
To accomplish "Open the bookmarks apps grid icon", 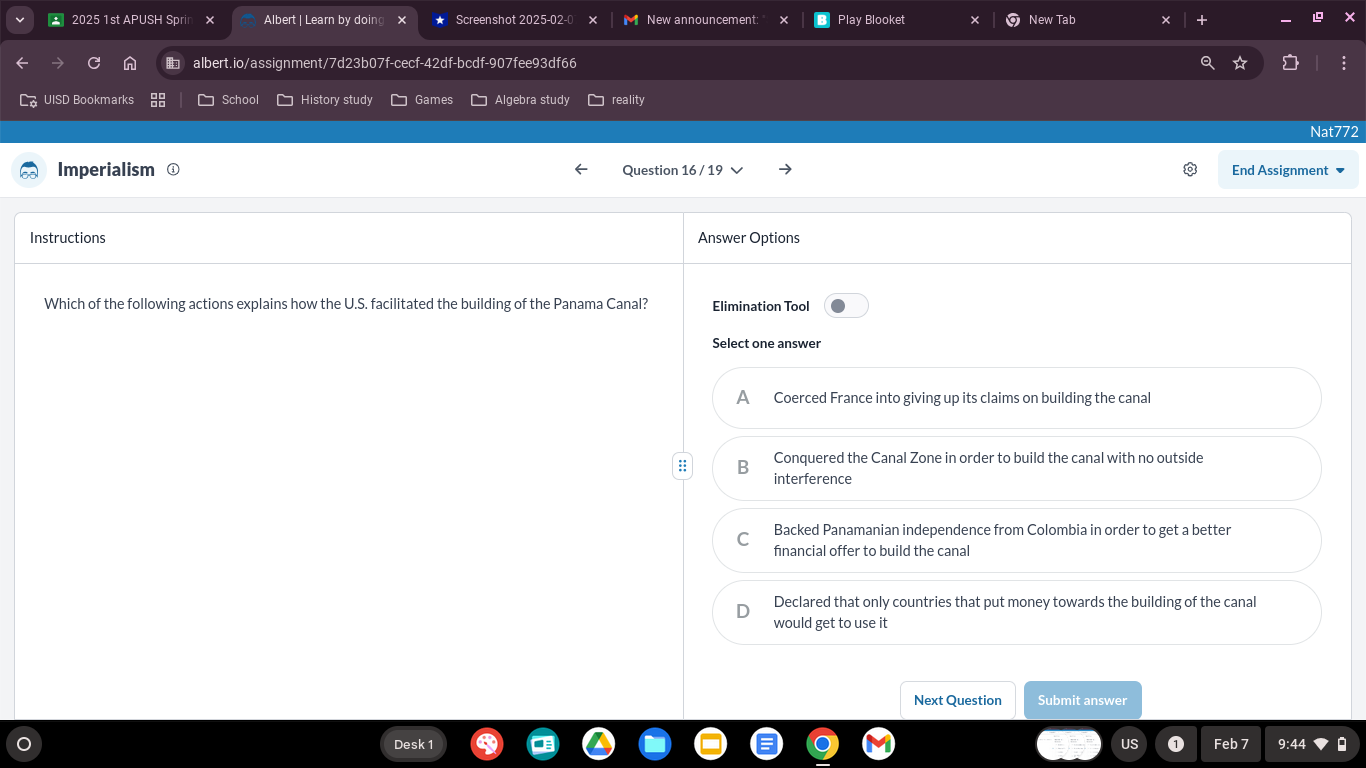I will [158, 100].
